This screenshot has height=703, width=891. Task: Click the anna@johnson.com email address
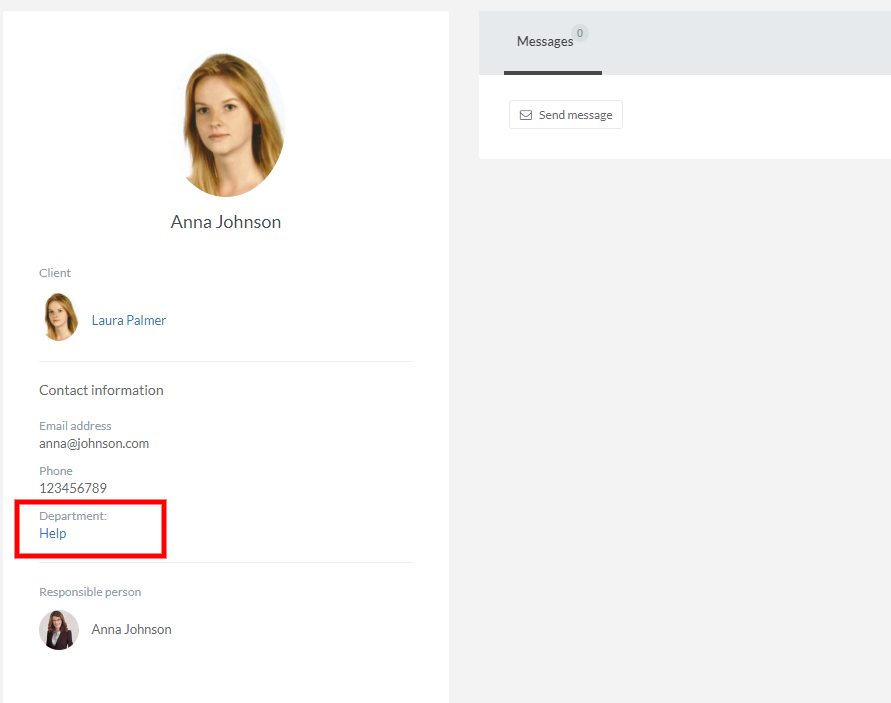pos(94,444)
